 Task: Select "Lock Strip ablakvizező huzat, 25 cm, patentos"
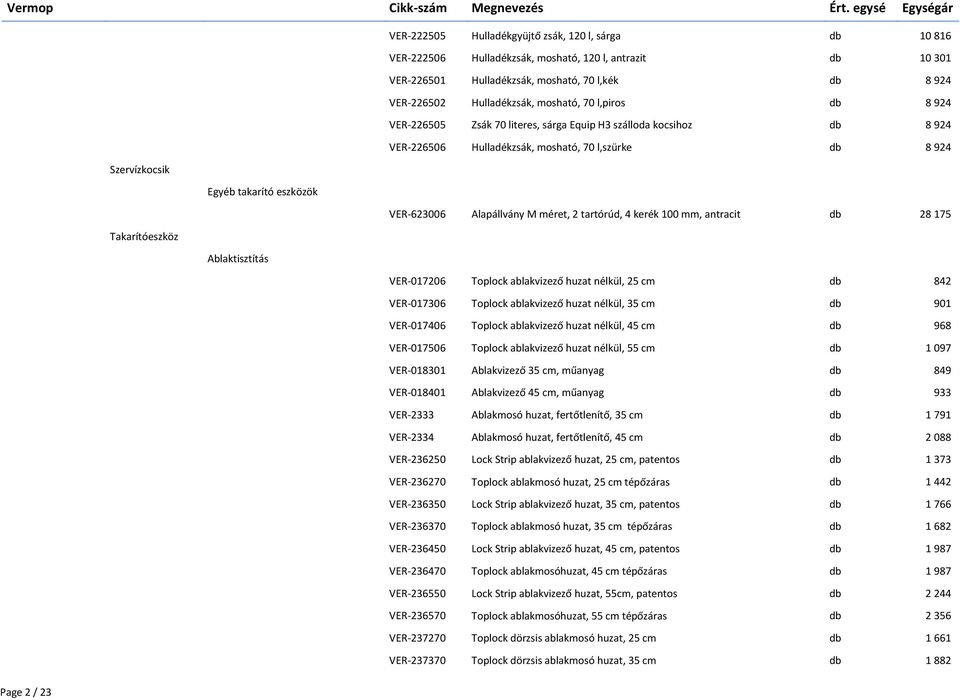pos(575,459)
